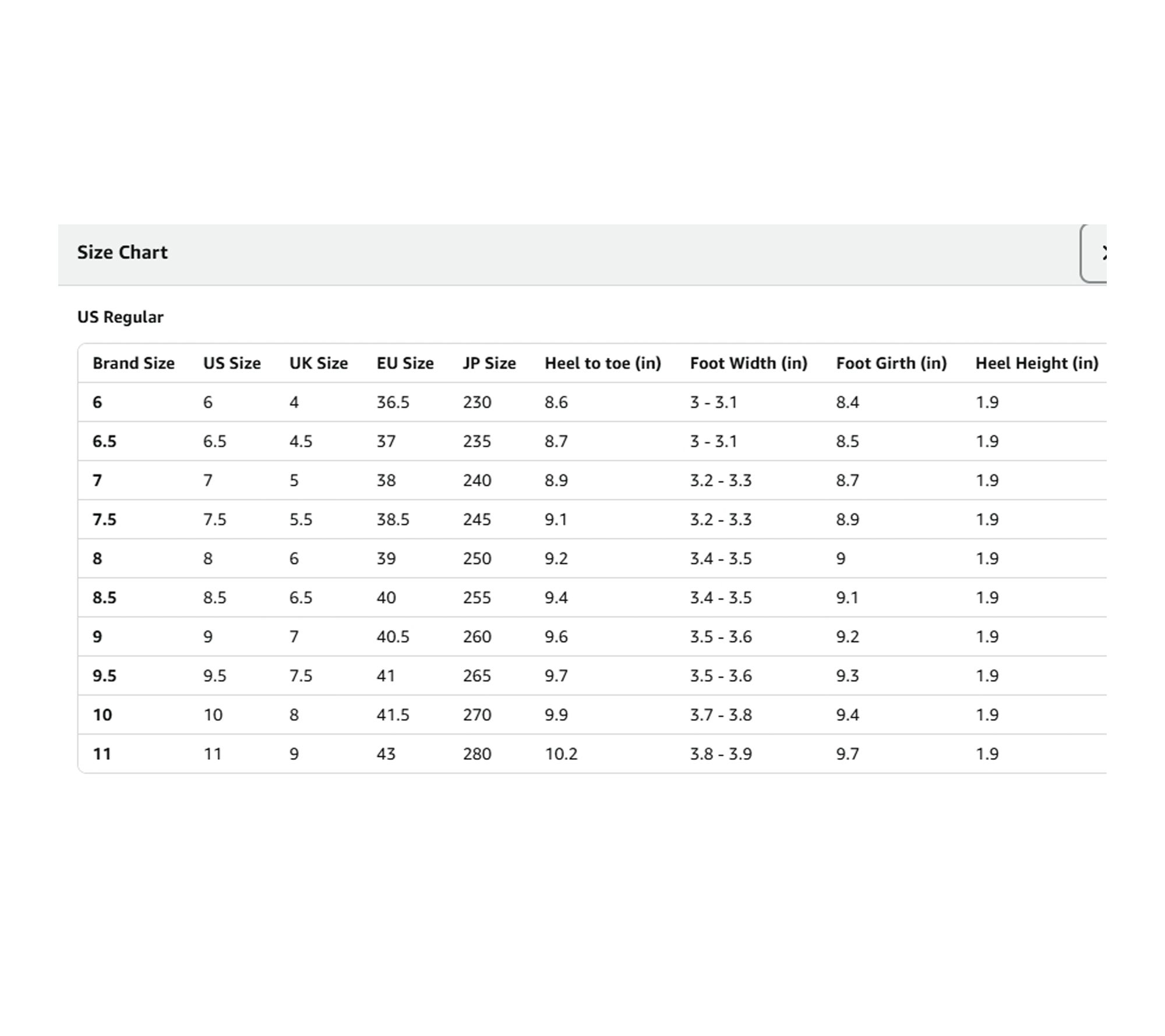Click the heel to toe 10.2 cell
This screenshot has width=1165, height=1036.
pyautogui.click(x=561, y=754)
